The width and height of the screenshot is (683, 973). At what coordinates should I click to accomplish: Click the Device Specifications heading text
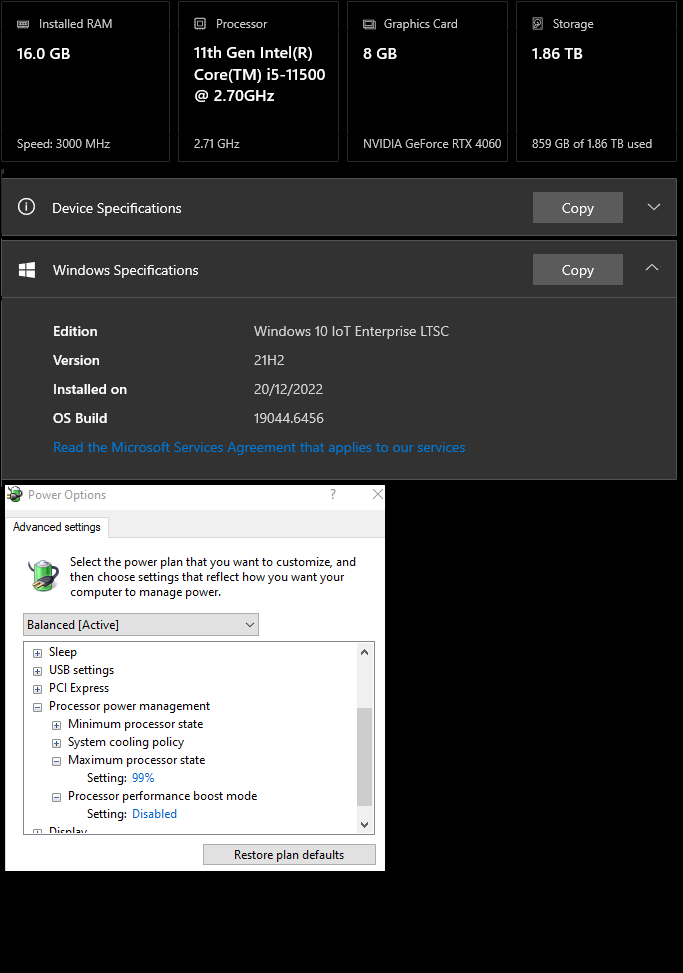pos(117,208)
